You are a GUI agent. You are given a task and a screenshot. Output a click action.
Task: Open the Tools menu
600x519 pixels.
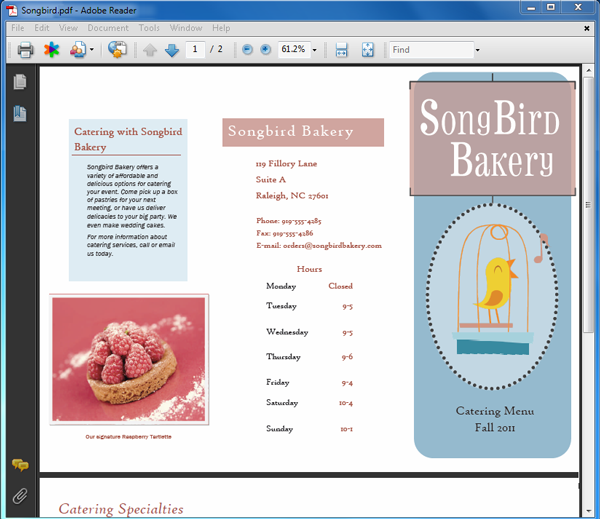coord(149,28)
